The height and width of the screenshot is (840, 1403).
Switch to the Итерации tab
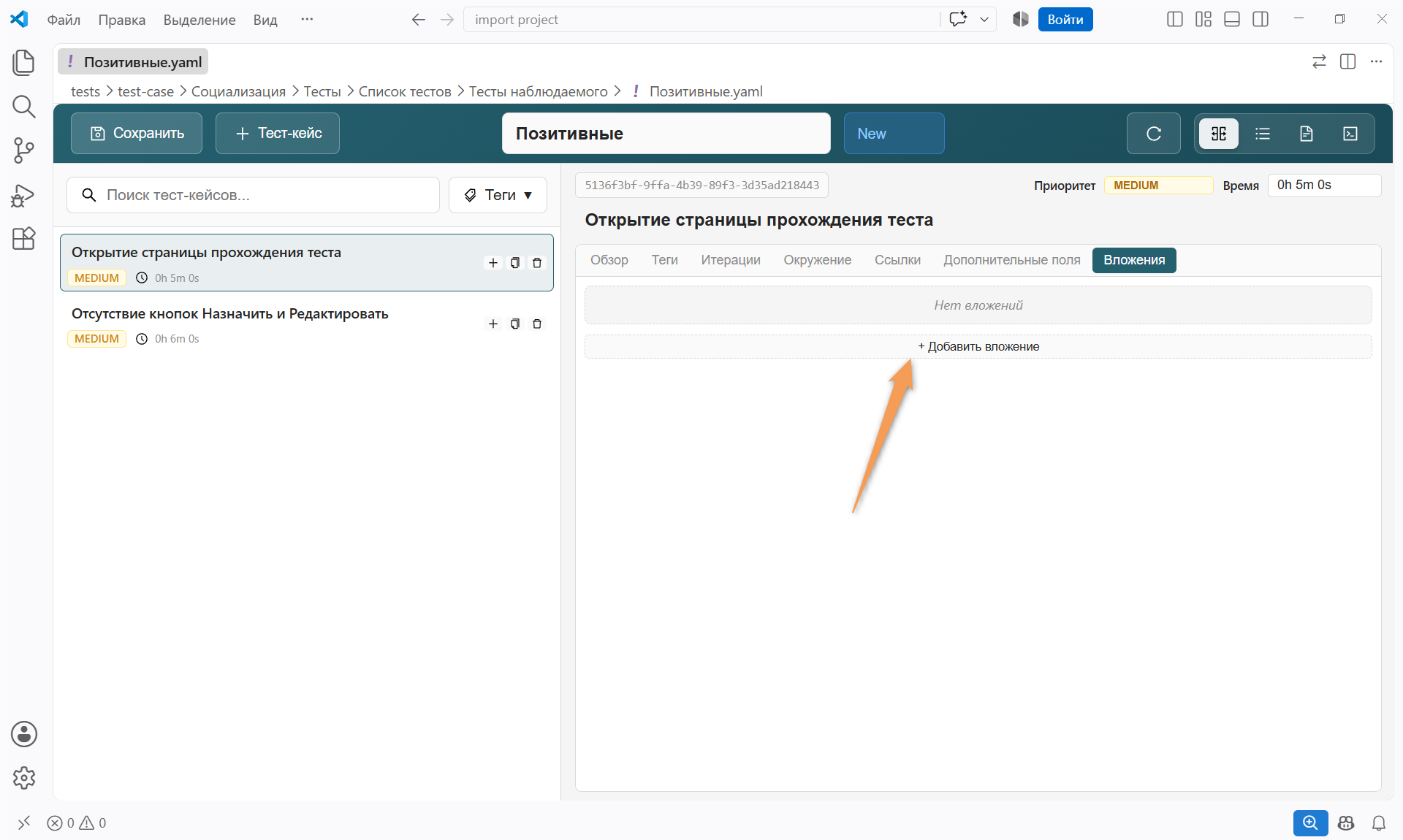(731, 260)
